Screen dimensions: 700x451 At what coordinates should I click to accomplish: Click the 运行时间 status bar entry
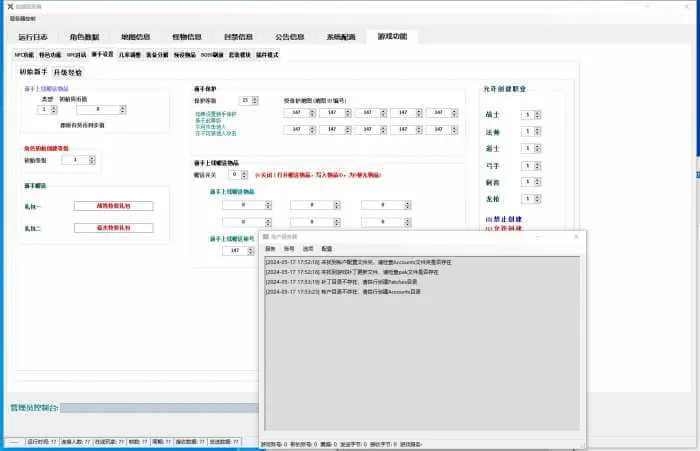tap(42, 442)
